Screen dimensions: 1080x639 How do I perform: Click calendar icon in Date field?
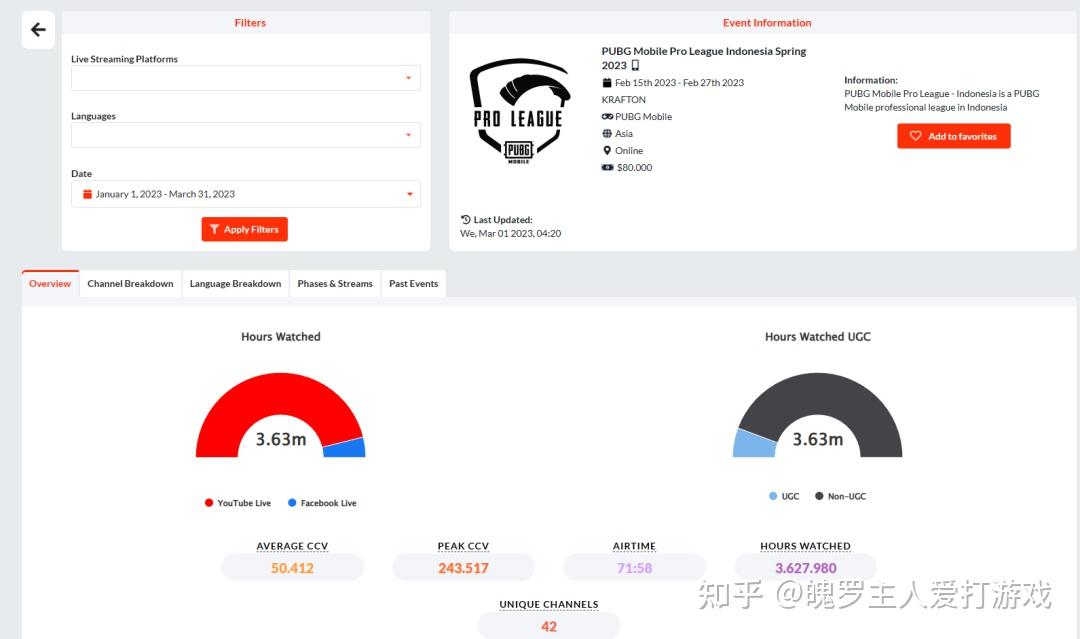click(x=87, y=194)
